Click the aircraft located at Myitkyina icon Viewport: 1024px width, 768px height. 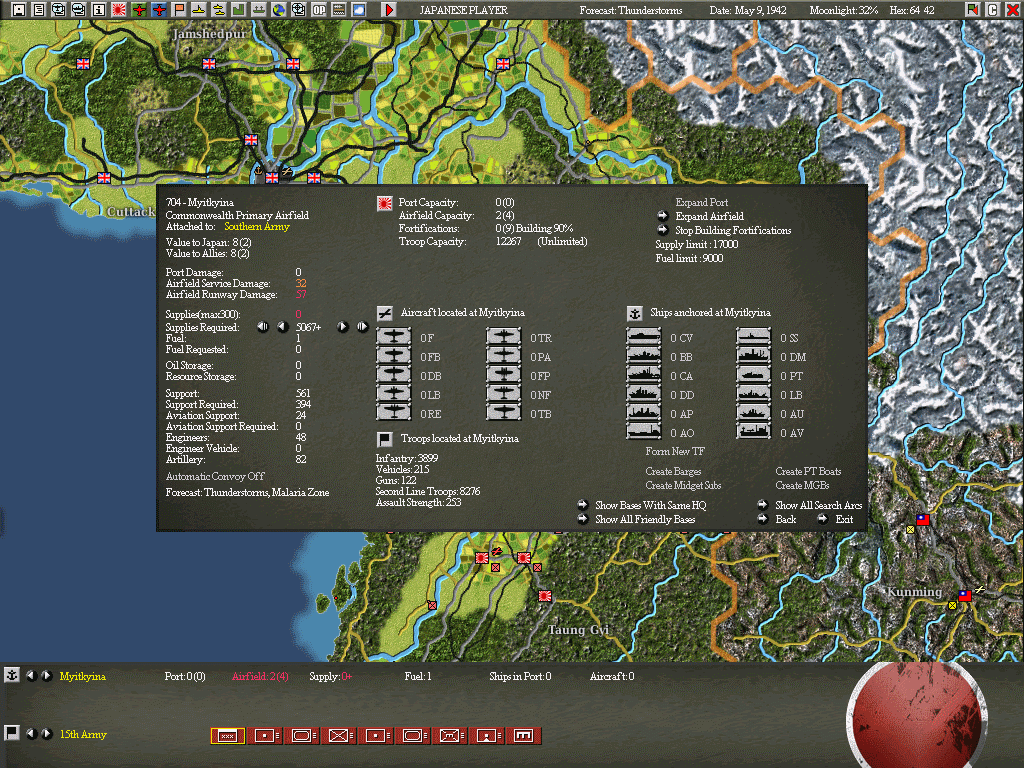385,313
